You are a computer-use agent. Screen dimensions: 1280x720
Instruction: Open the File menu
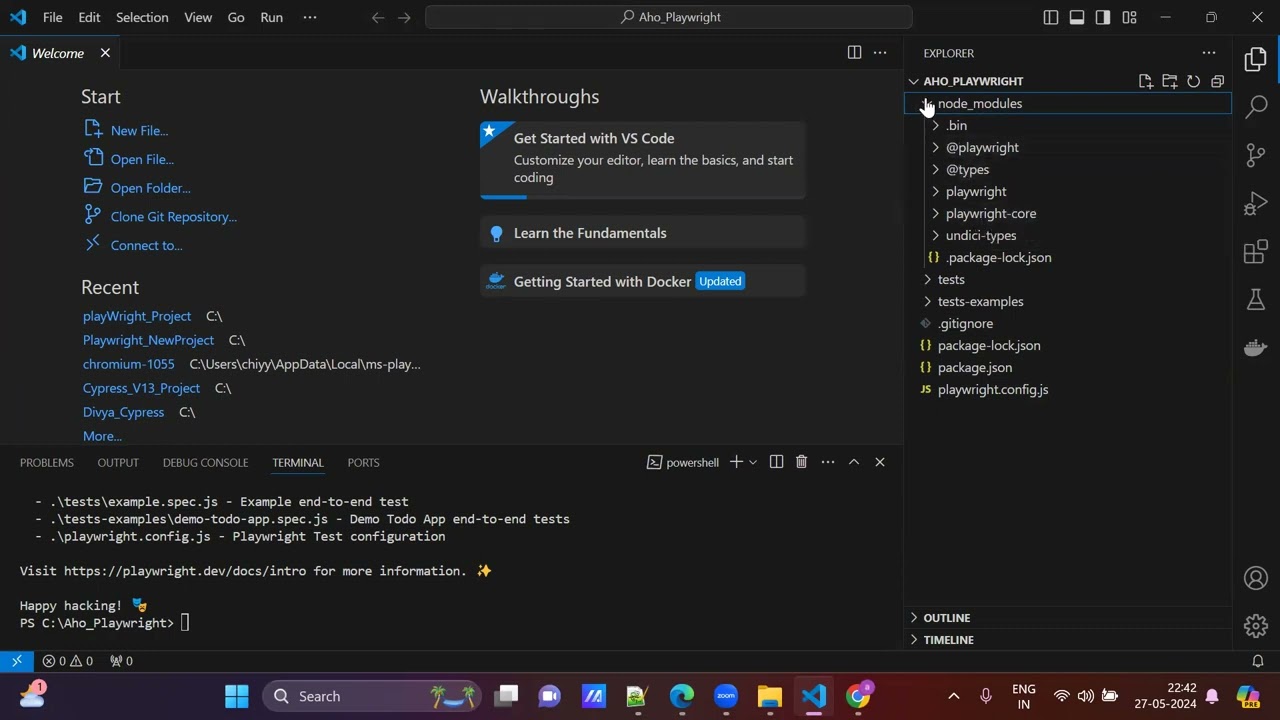coord(52,17)
